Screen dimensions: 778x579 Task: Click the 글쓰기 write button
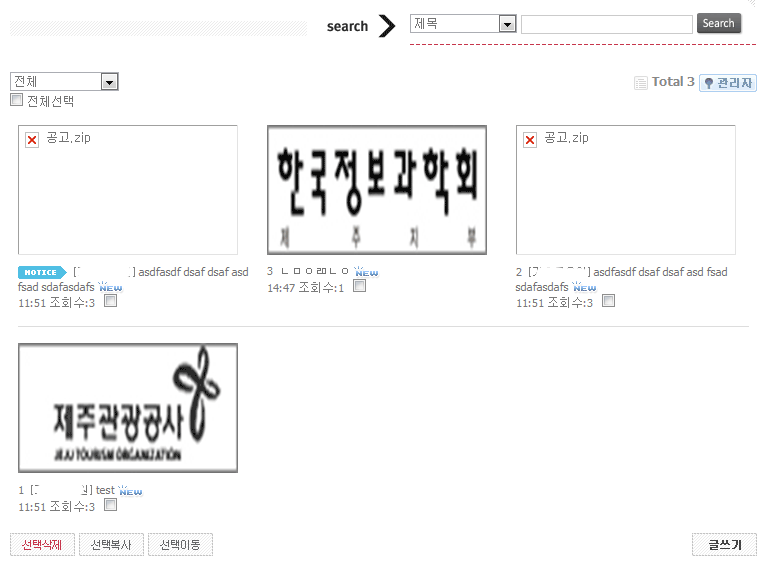[724, 545]
